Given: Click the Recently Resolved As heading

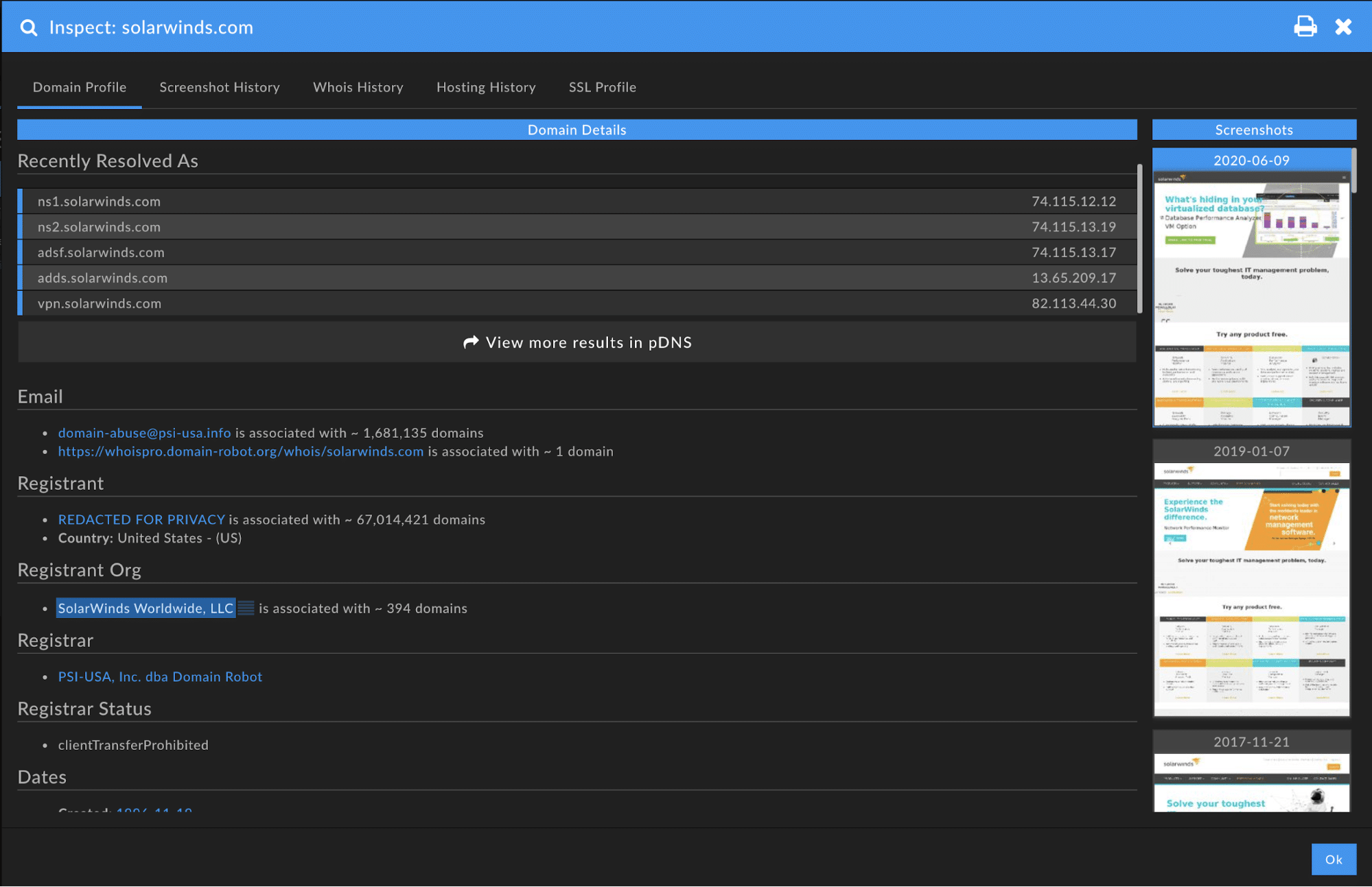Looking at the screenshot, I should (108, 161).
